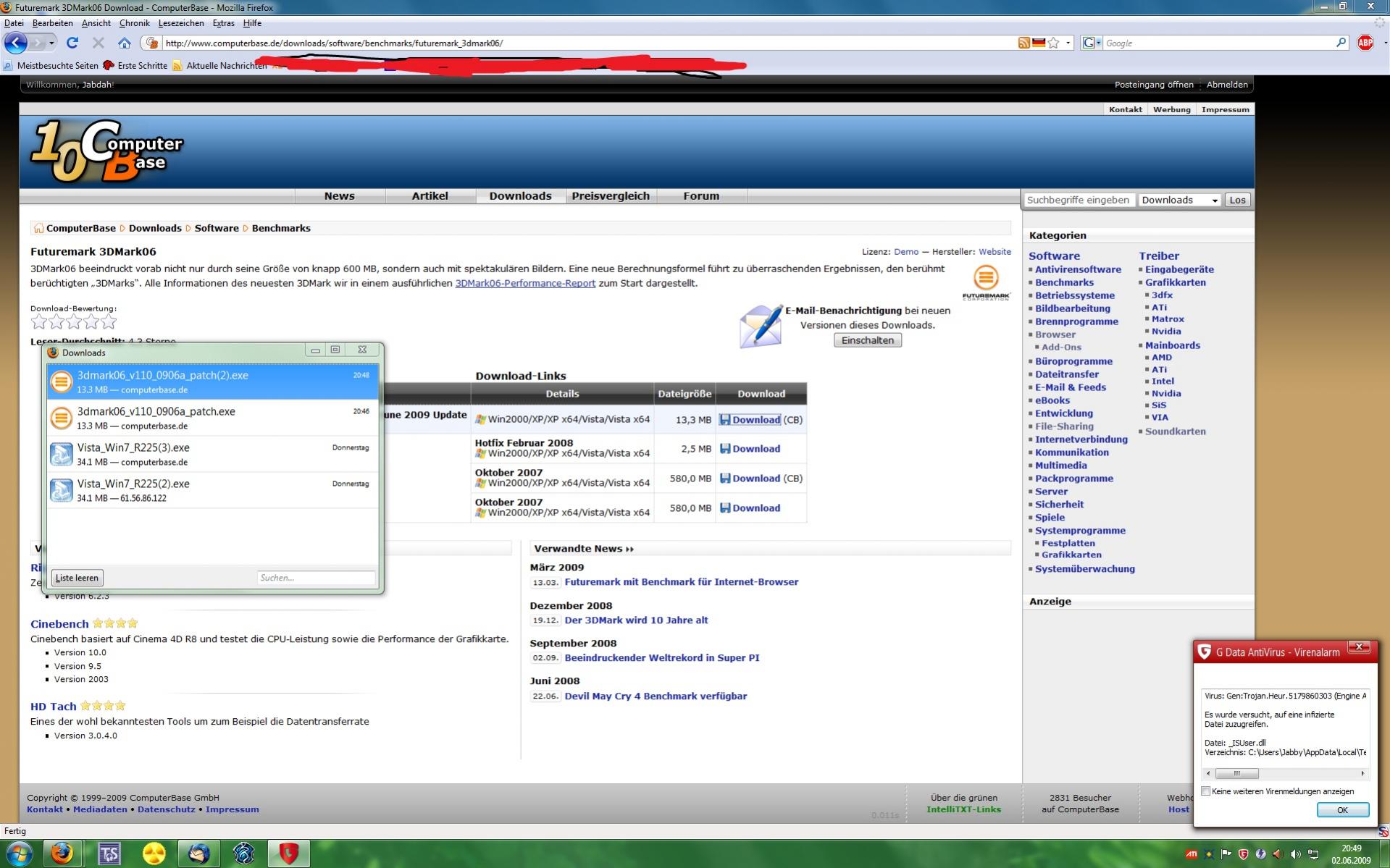Go back with the Firefox back arrow
Viewport: 1390px width, 868px height.
tap(16, 43)
